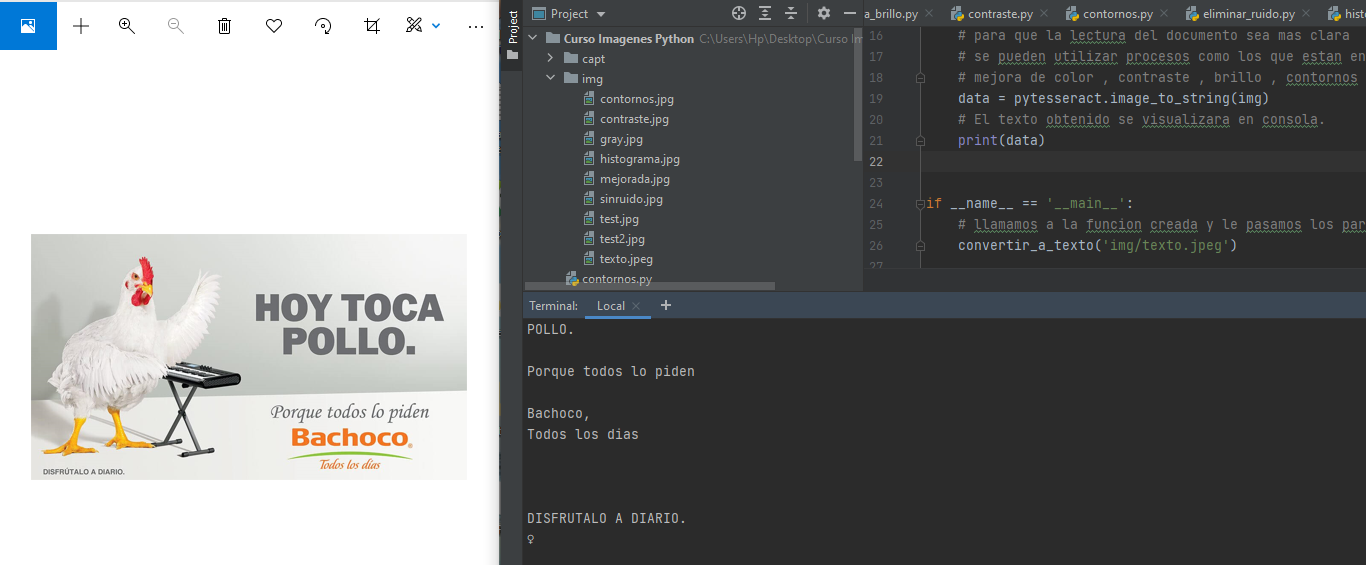Click terminal output 'Bachoco,'
Screen dimensions: 1366x565
click(x=559, y=413)
